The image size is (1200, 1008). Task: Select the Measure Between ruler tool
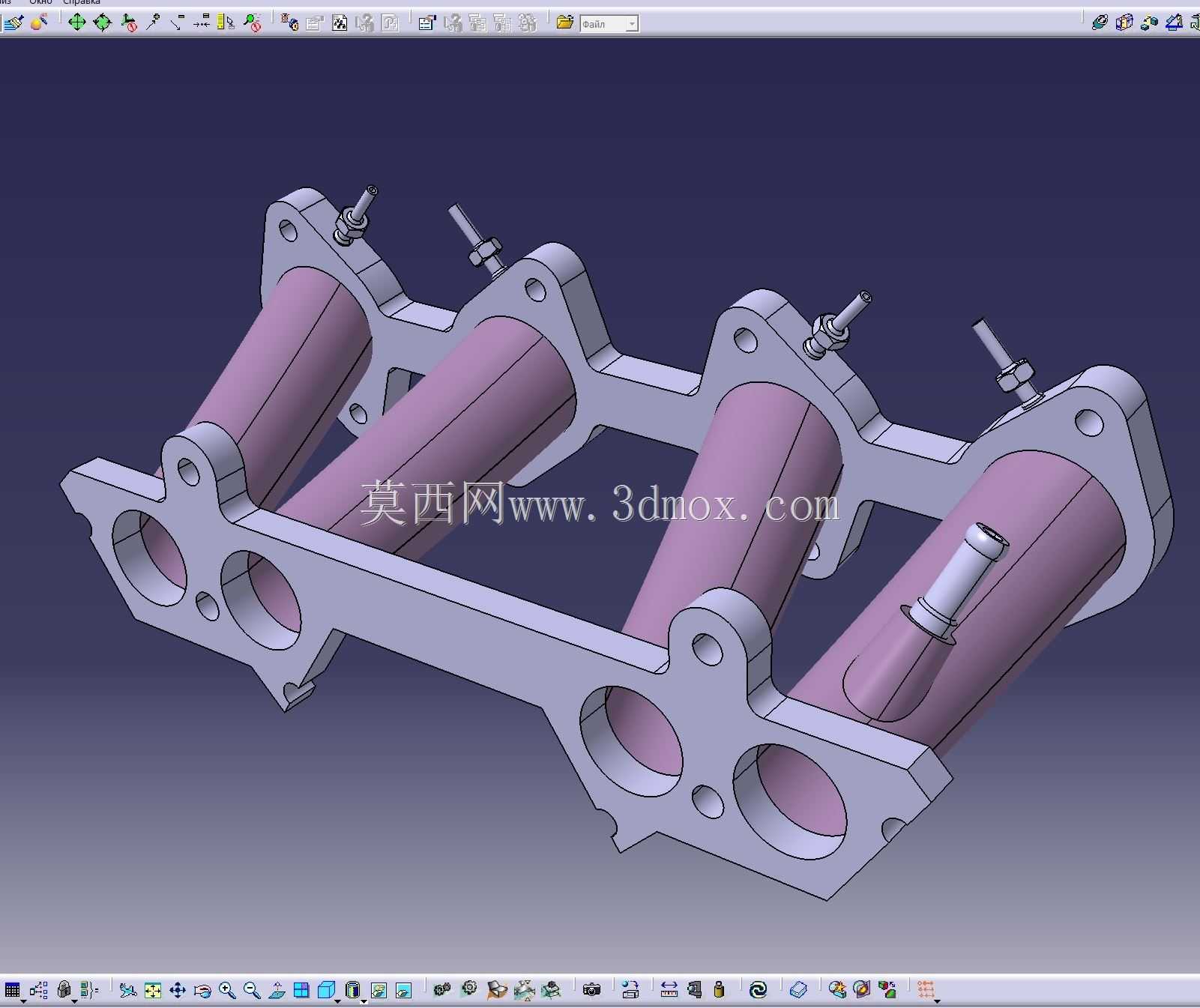[669, 990]
